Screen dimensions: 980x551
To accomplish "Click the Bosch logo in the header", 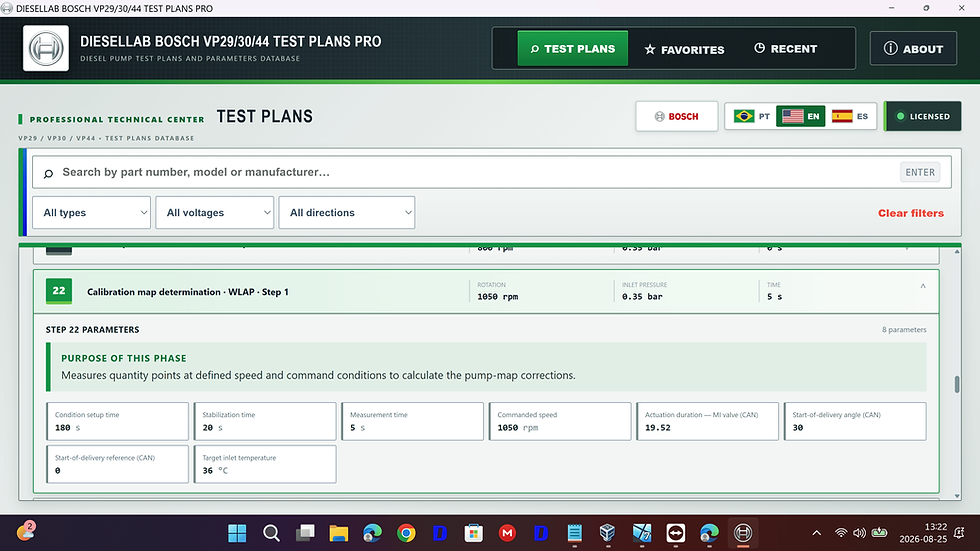I will [x=46, y=48].
